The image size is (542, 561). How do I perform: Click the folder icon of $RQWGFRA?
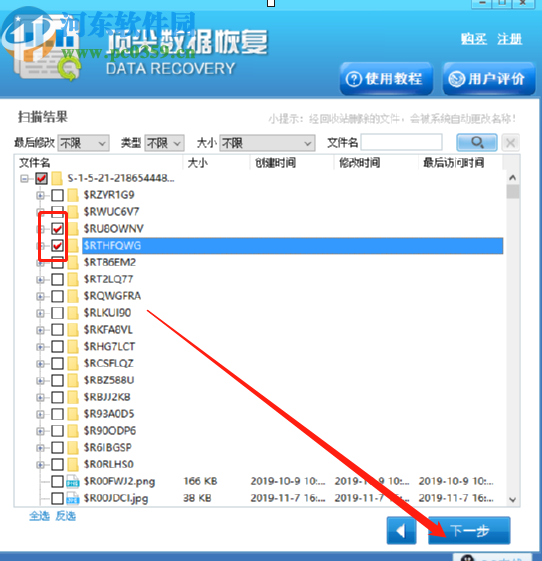click(73, 296)
